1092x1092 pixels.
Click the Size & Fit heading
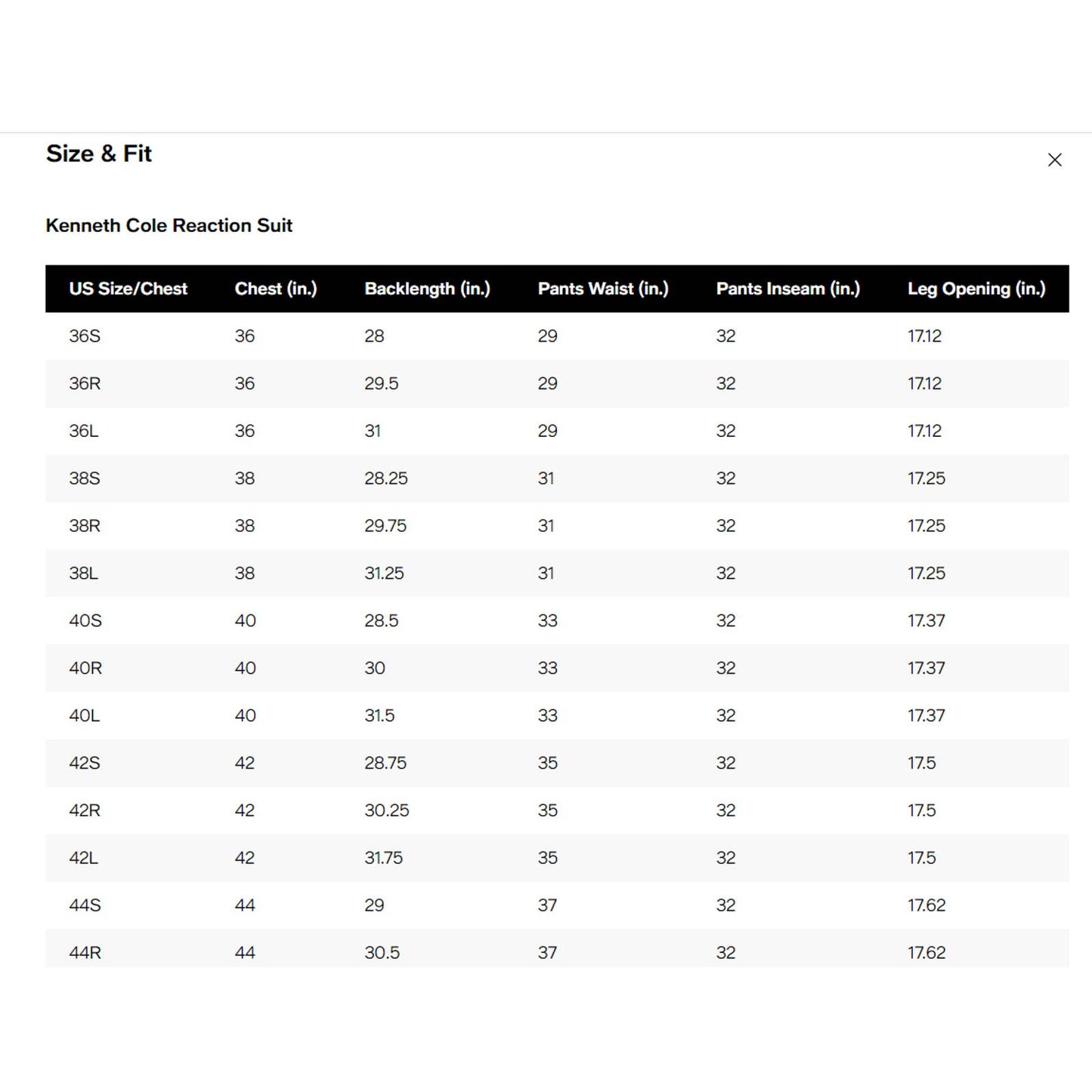coord(99,153)
